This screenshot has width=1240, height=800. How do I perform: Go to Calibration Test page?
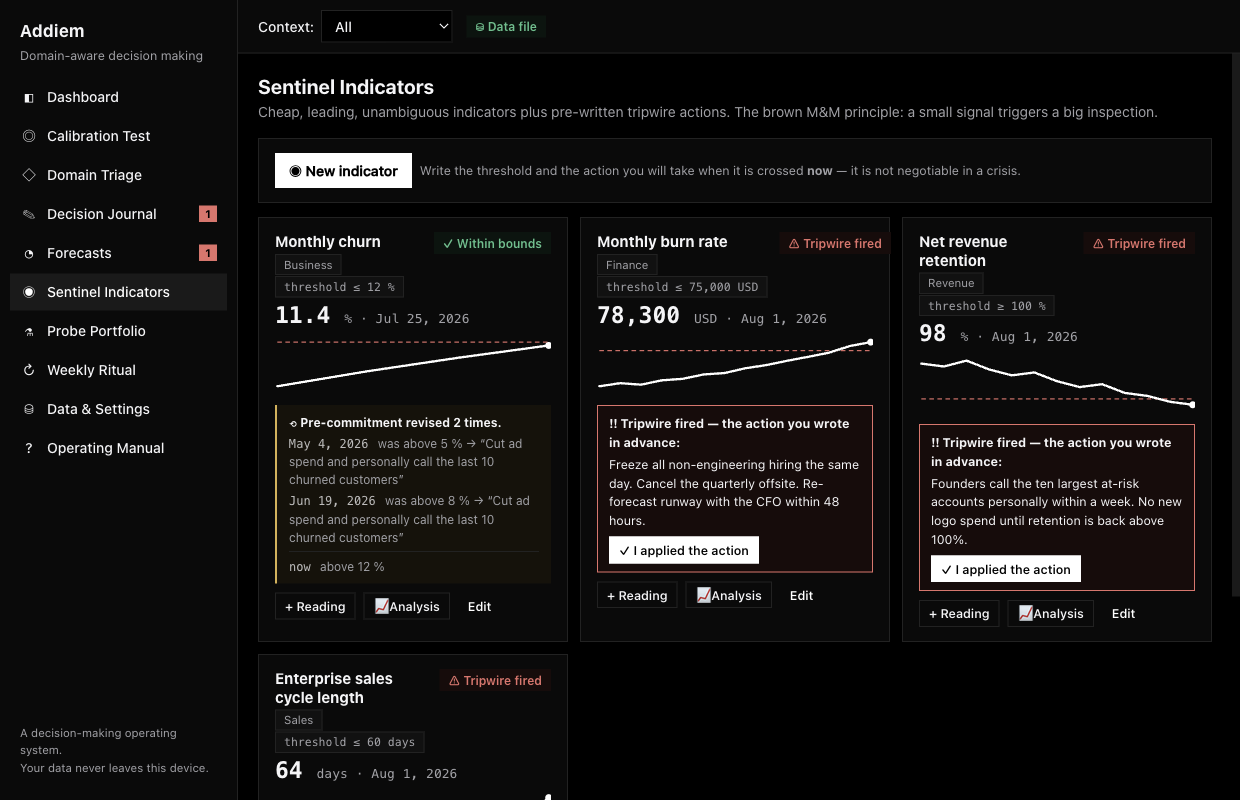[x=118, y=136]
